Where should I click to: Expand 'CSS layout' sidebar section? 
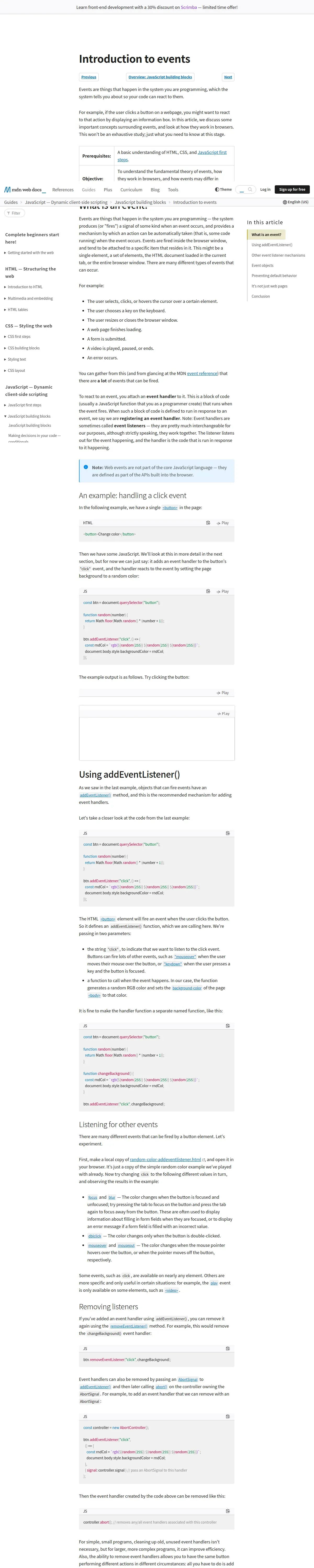15,371
